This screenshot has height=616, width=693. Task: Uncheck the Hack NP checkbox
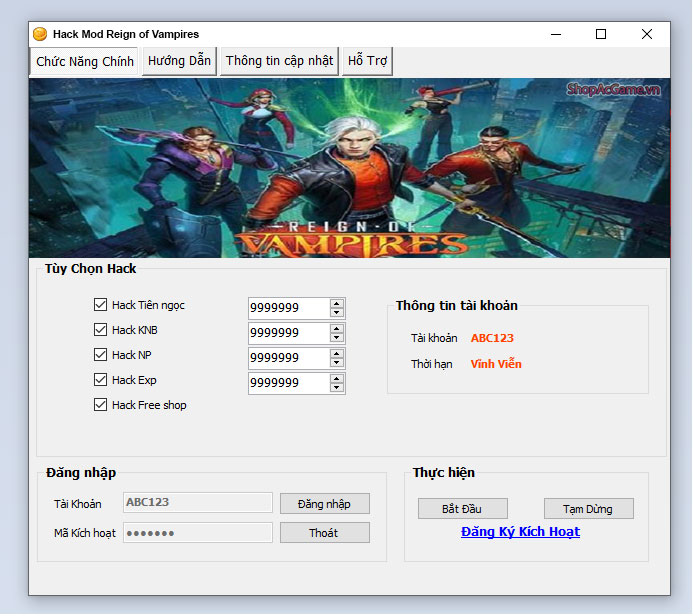click(100, 355)
